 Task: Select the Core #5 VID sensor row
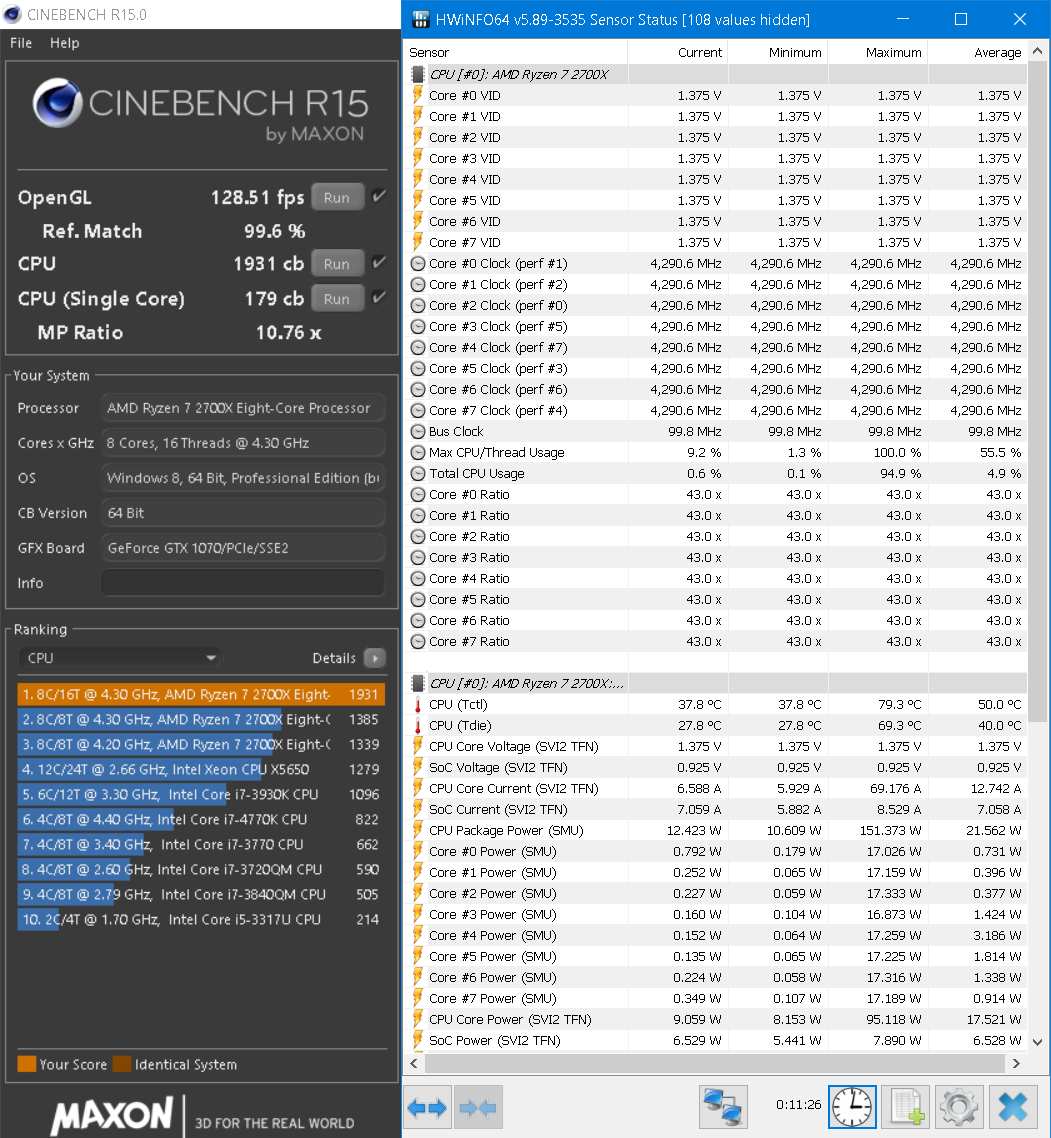[x=715, y=200]
